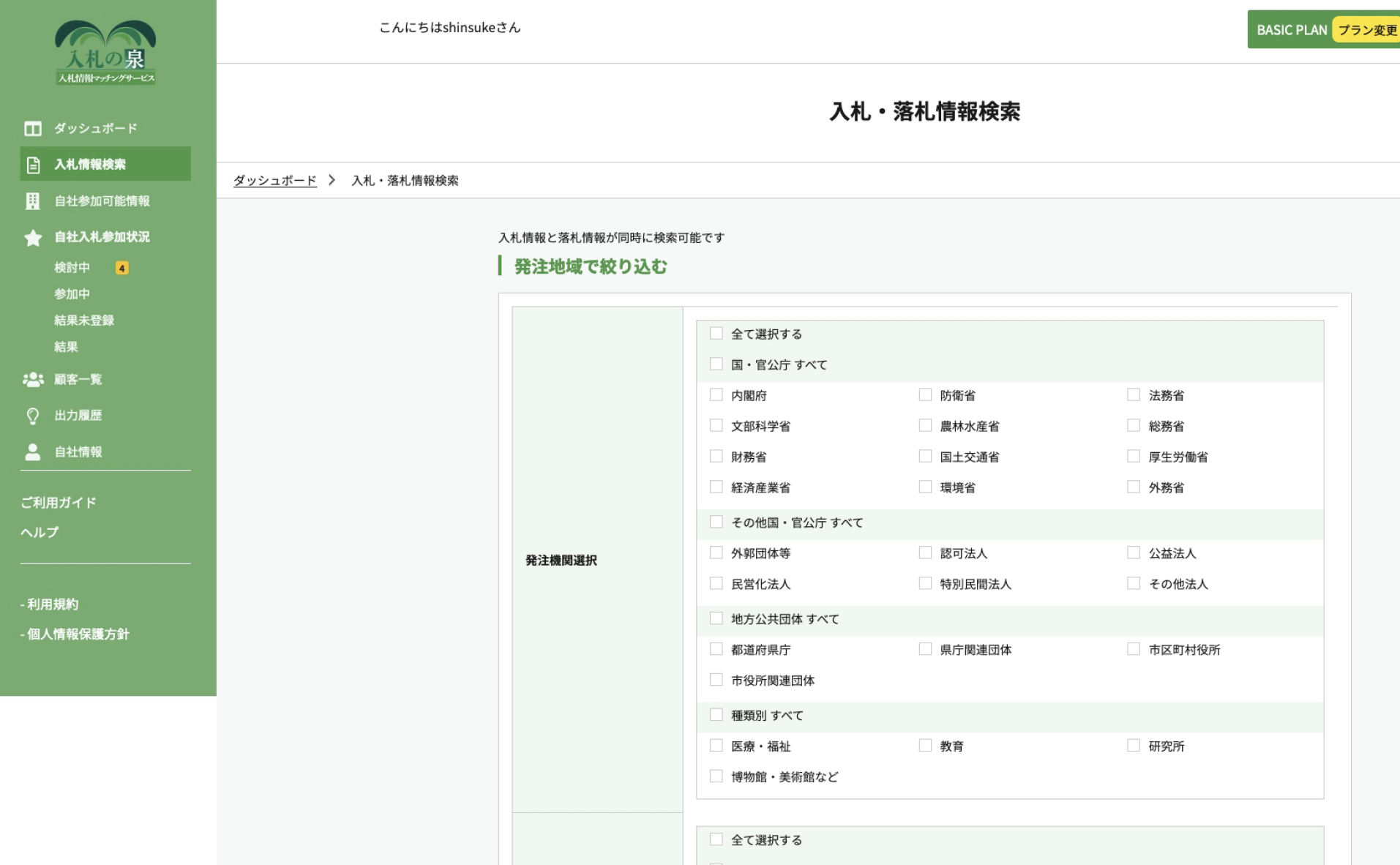This screenshot has width=1400, height=865.
Task: Click the プラン変更 button
Action: pyautogui.click(x=1366, y=30)
